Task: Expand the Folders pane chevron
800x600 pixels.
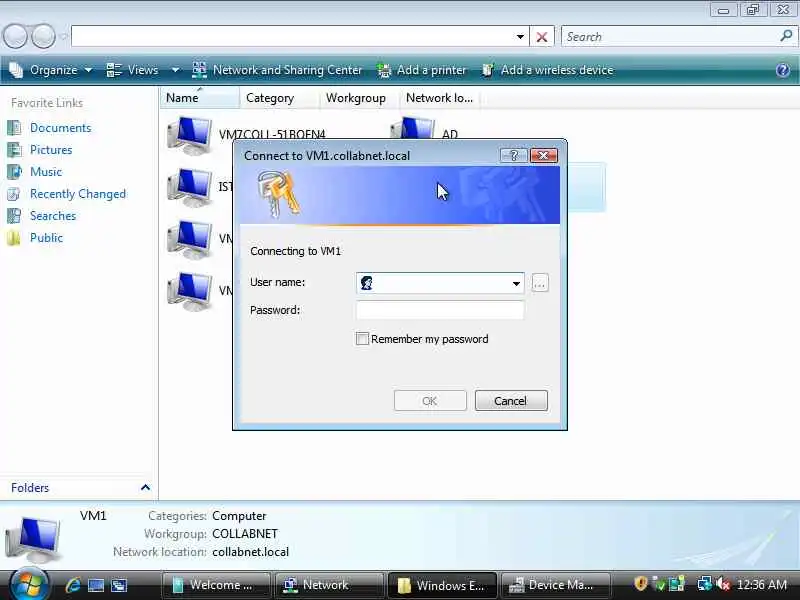Action: [x=145, y=487]
